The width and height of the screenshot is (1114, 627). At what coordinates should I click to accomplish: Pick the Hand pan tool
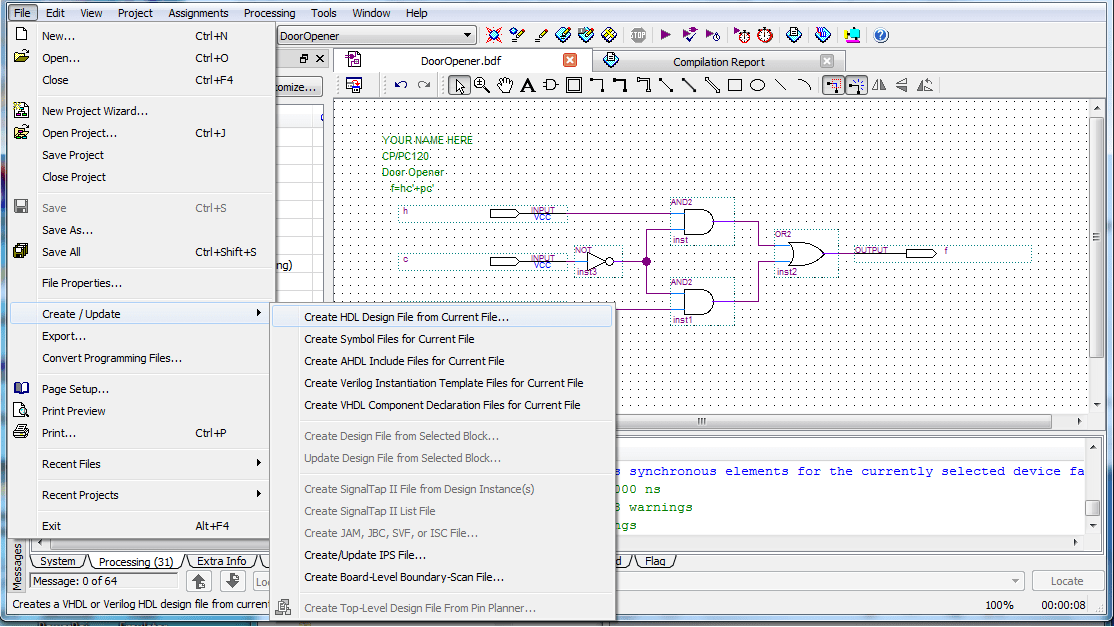[x=505, y=85]
